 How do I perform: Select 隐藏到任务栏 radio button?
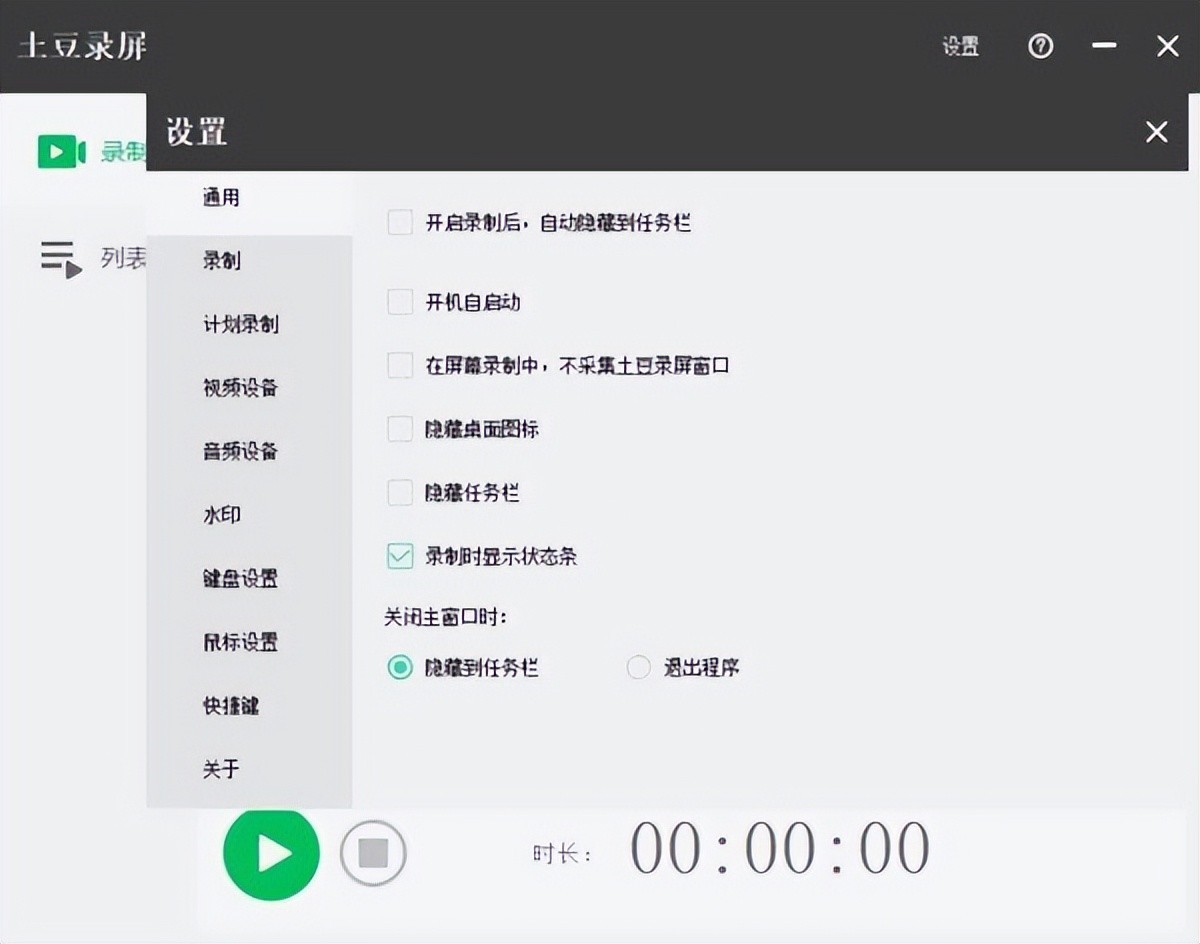pyautogui.click(x=400, y=667)
